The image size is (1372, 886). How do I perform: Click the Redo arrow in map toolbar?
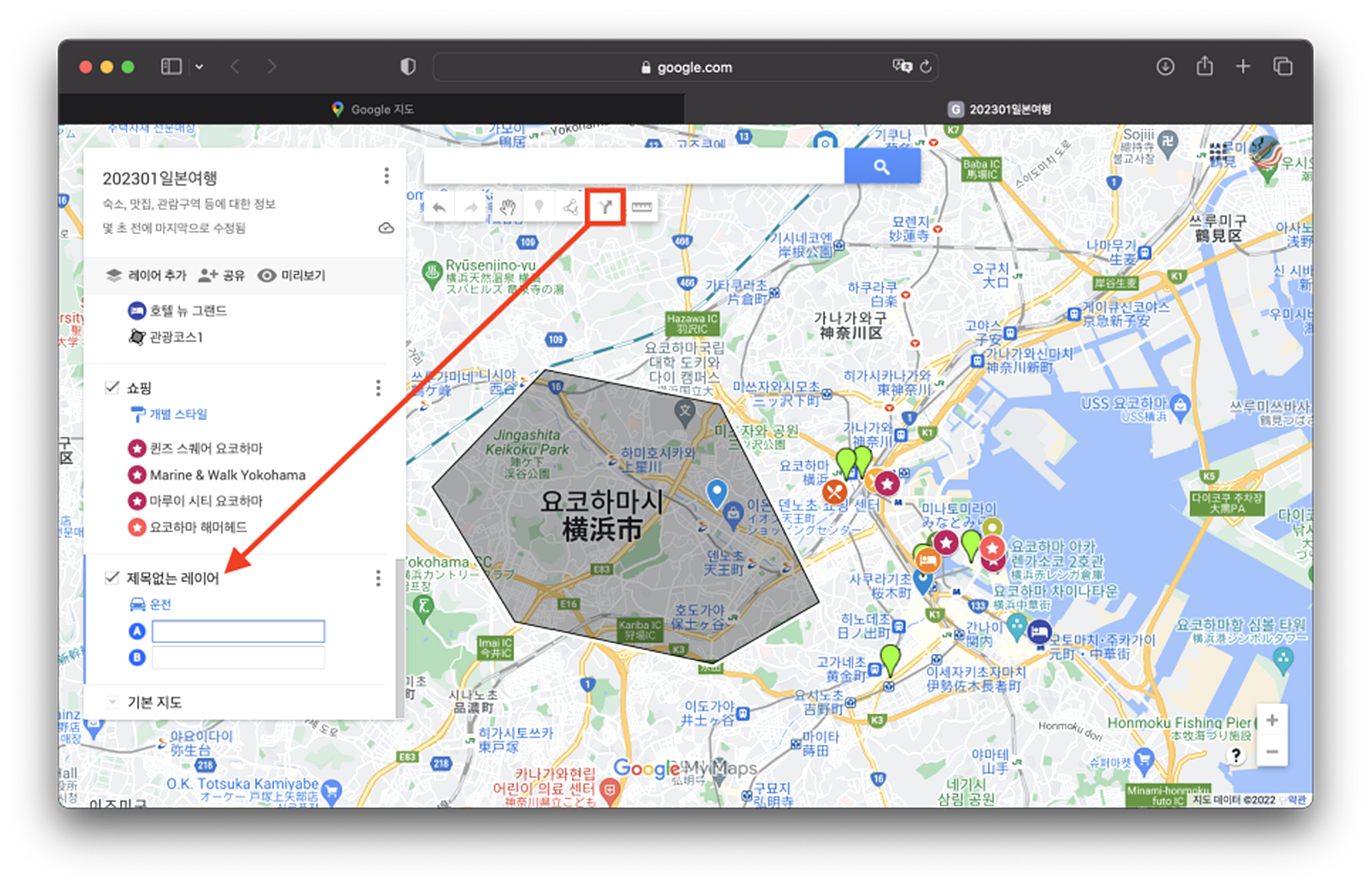point(471,208)
